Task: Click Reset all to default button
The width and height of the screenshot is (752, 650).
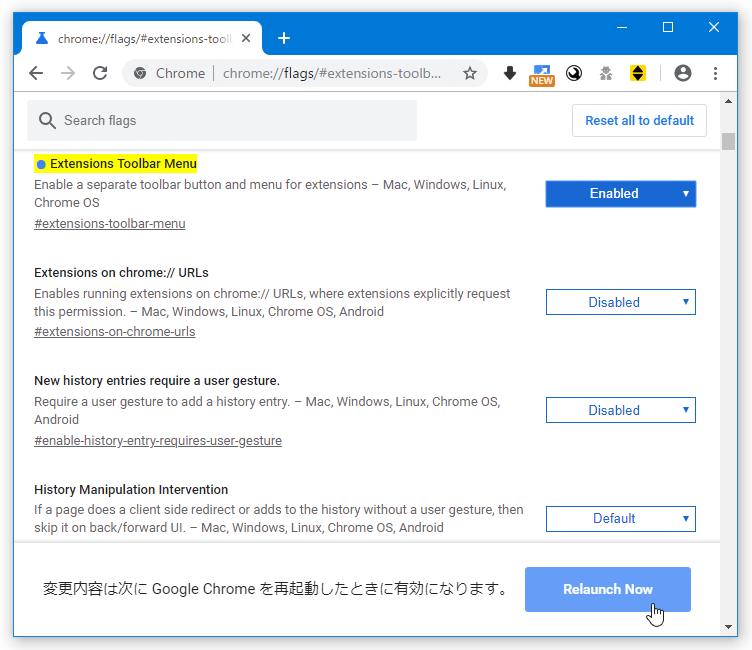Action: [639, 120]
